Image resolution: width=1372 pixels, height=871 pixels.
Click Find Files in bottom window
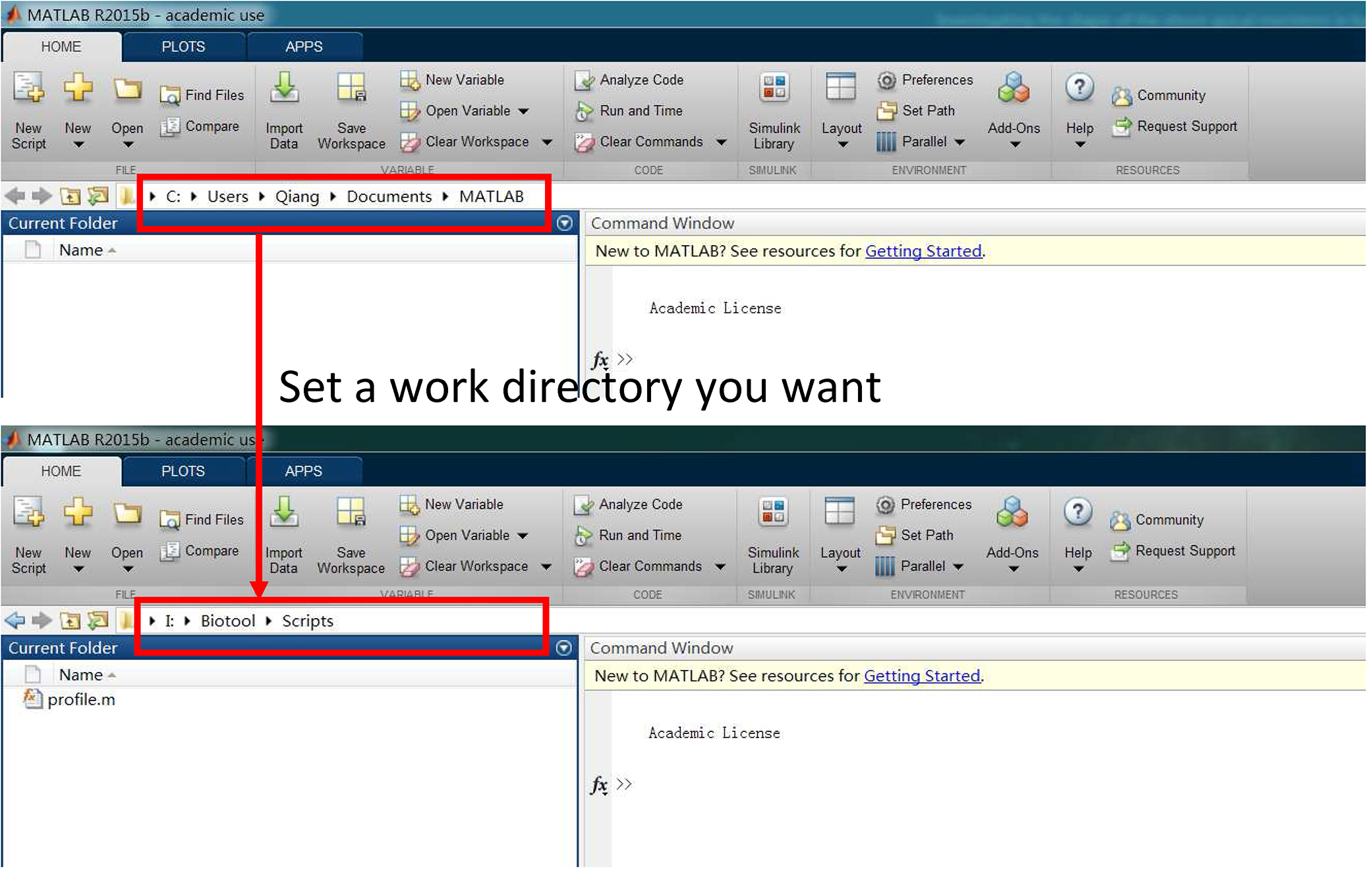point(202,520)
